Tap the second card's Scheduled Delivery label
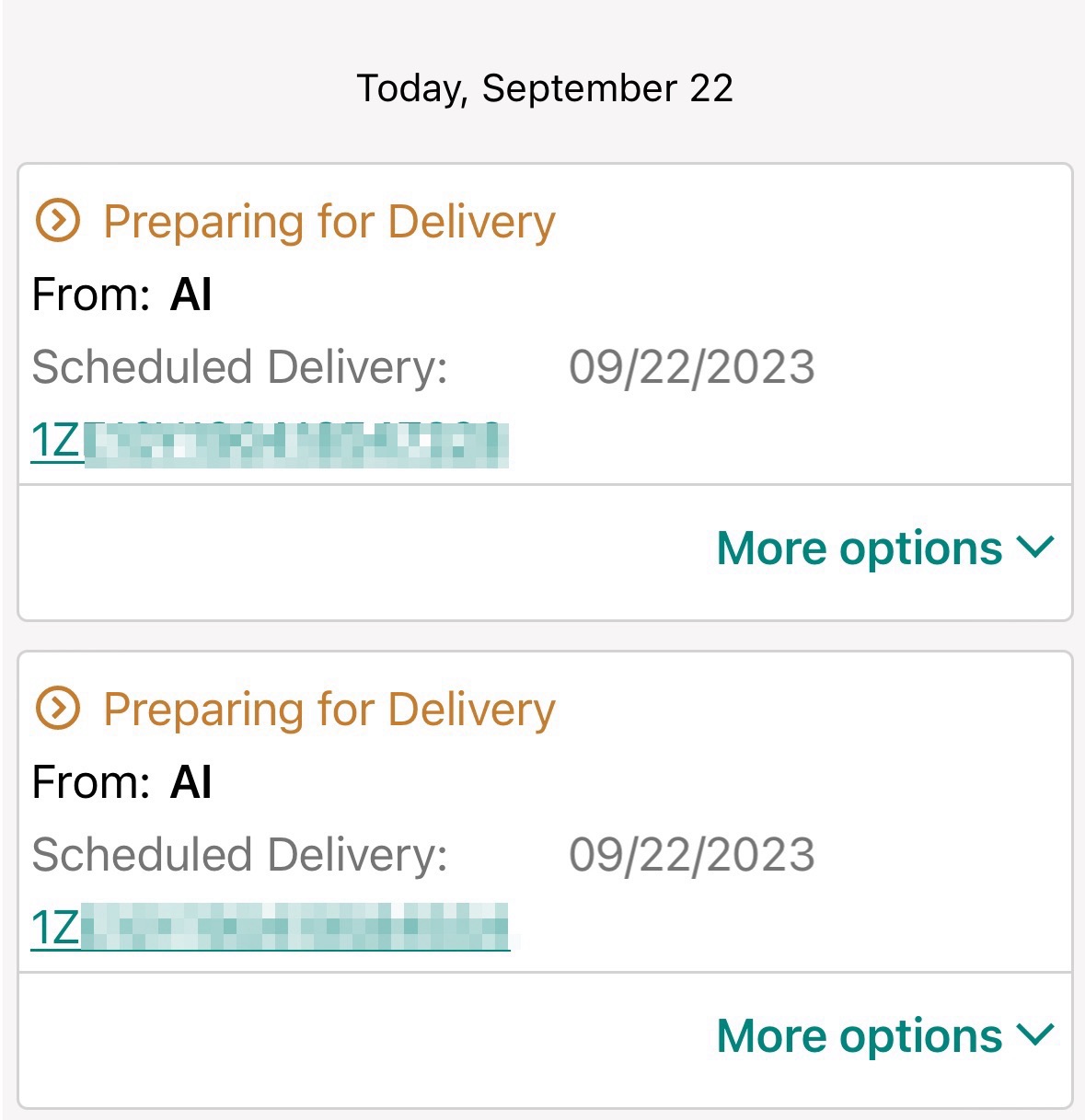1085x1120 pixels. coord(240,856)
